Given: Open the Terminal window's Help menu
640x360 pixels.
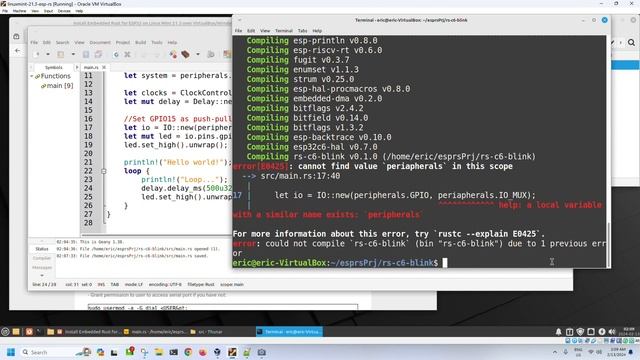Looking at the screenshot, I should [317, 31].
